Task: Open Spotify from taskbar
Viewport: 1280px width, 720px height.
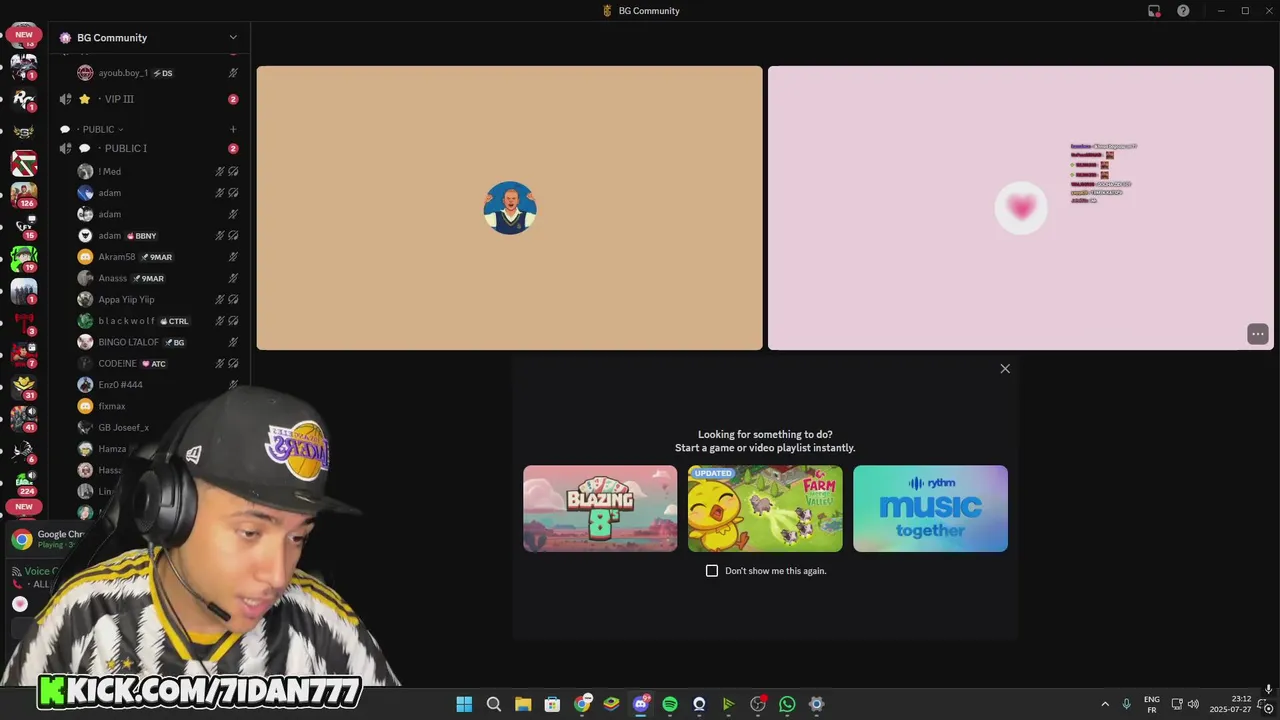Action: tap(670, 704)
